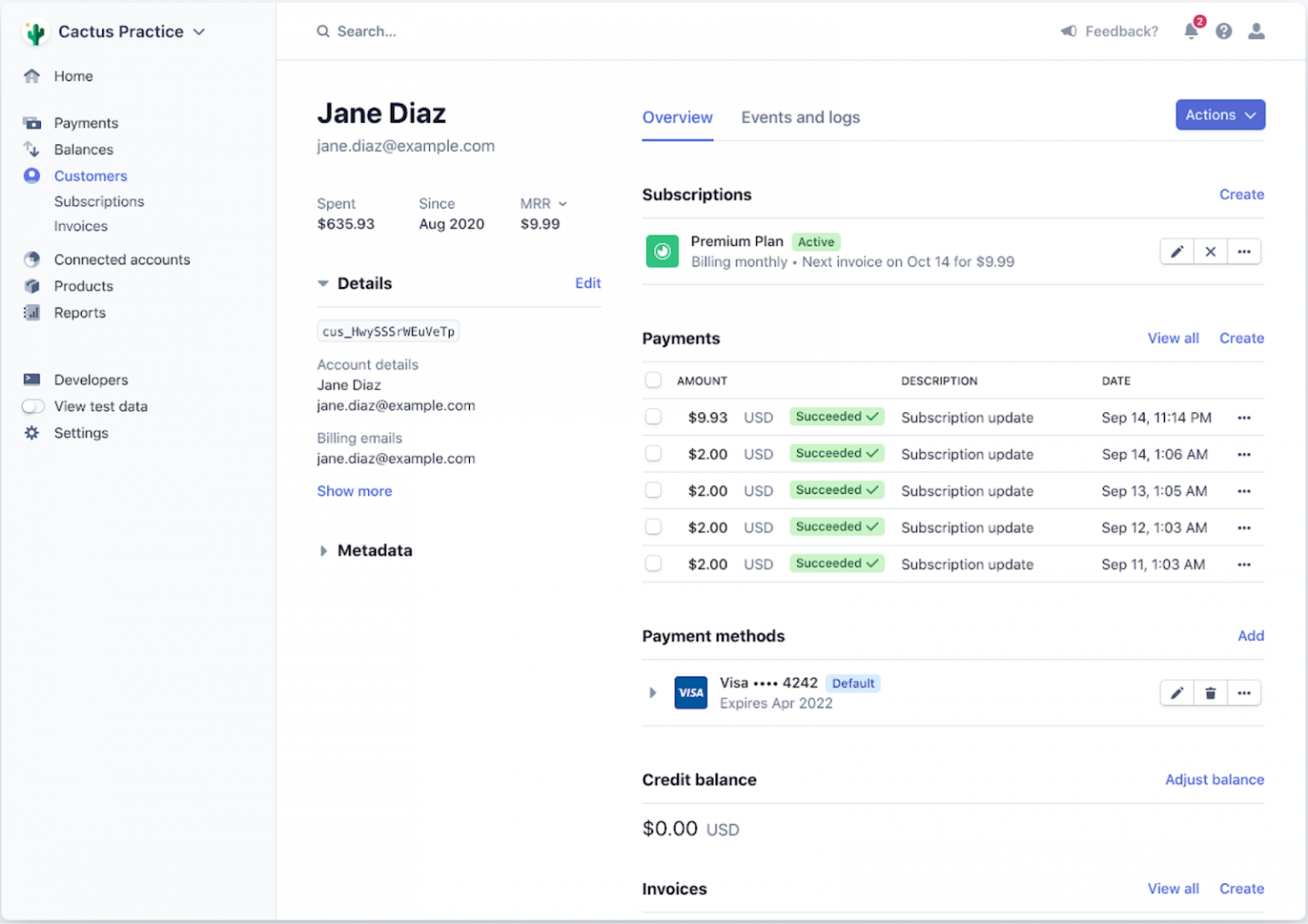Select Customers in the sidebar
This screenshot has height=924, width=1308.
pos(90,175)
